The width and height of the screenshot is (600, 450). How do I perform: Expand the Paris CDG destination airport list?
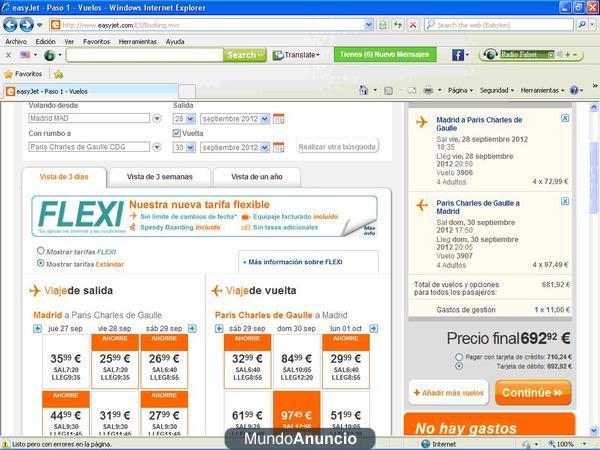coord(157,147)
